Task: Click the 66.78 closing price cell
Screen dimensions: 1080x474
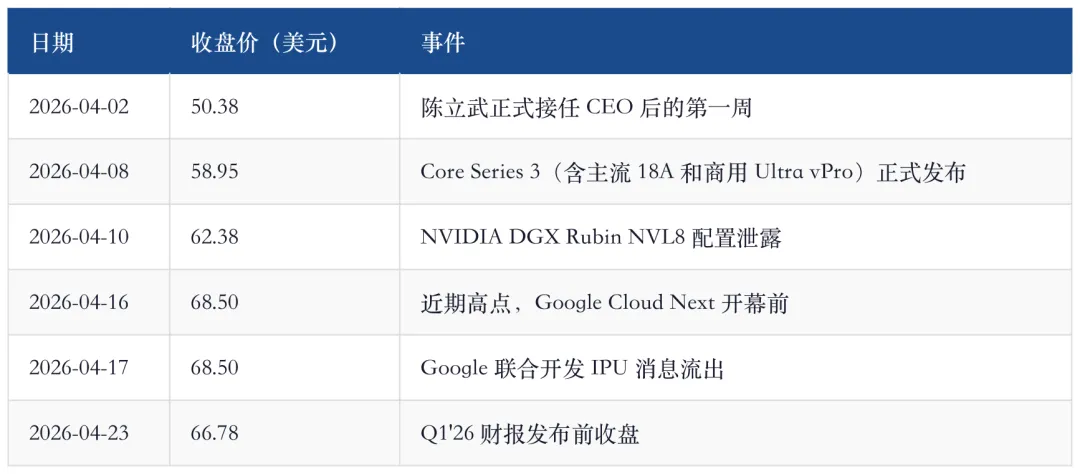Action: [x=284, y=433]
